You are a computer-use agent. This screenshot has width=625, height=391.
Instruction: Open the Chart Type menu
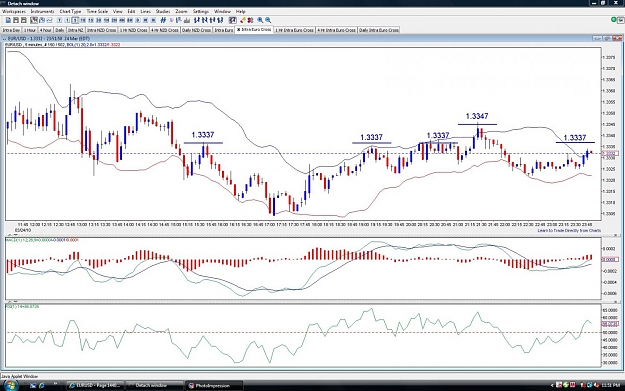[x=70, y=12]
